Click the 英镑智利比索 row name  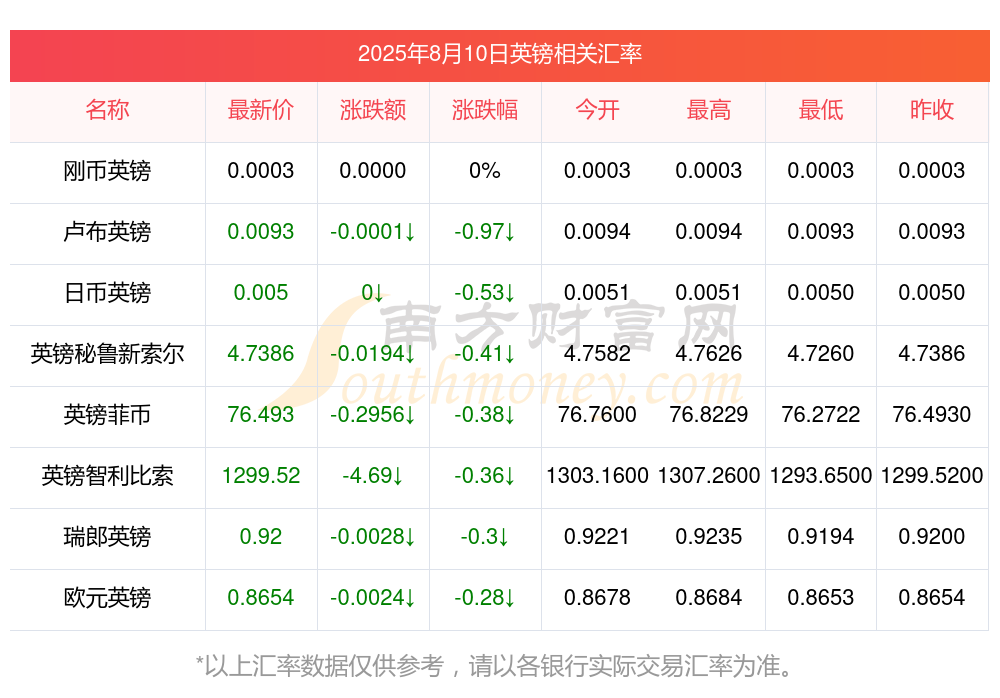coord(107,476)
